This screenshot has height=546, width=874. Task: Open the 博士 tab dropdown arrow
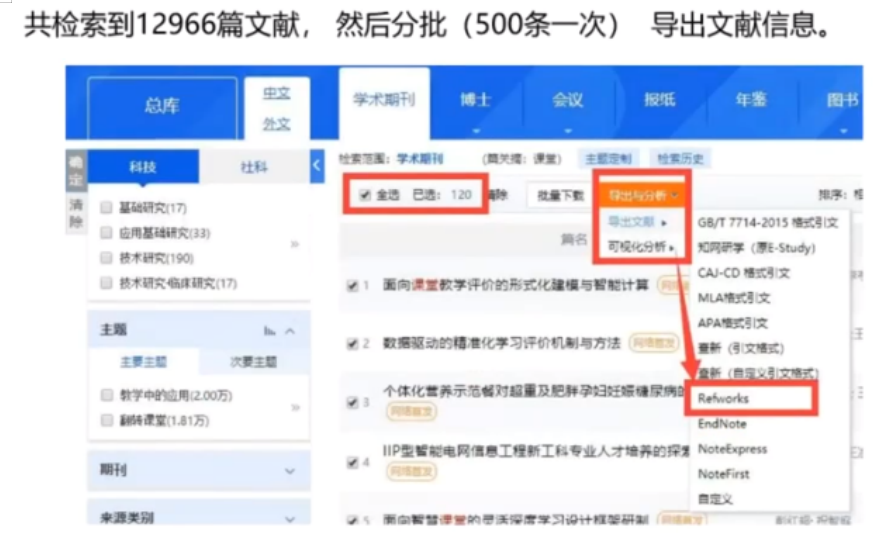coord(476,131)
